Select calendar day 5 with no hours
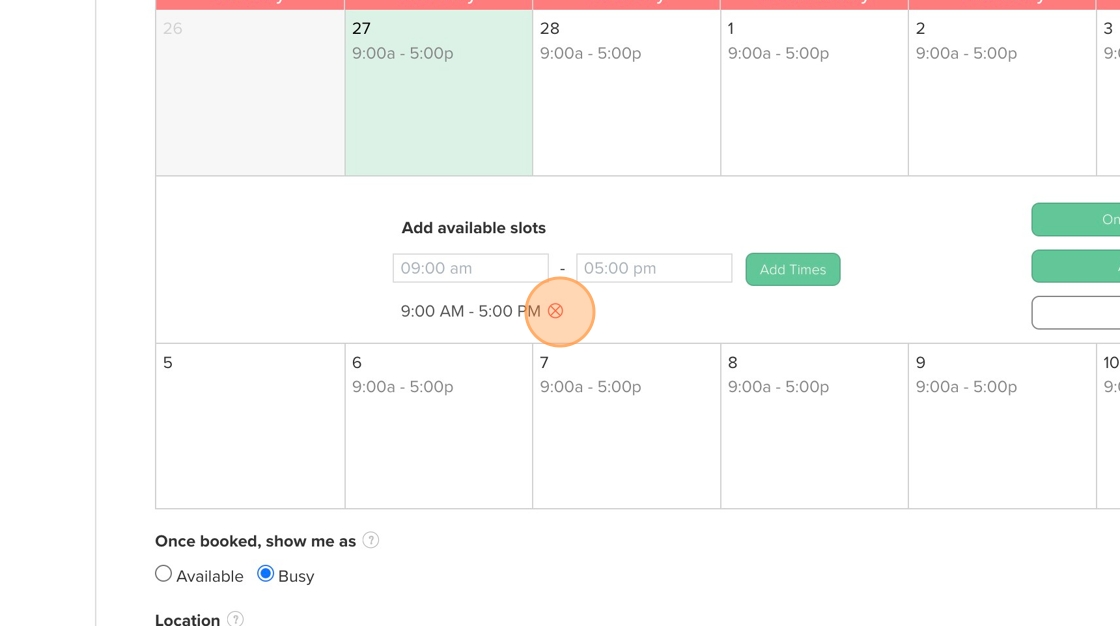This screenshot has height=626, width=1120. tap(250, 426)
